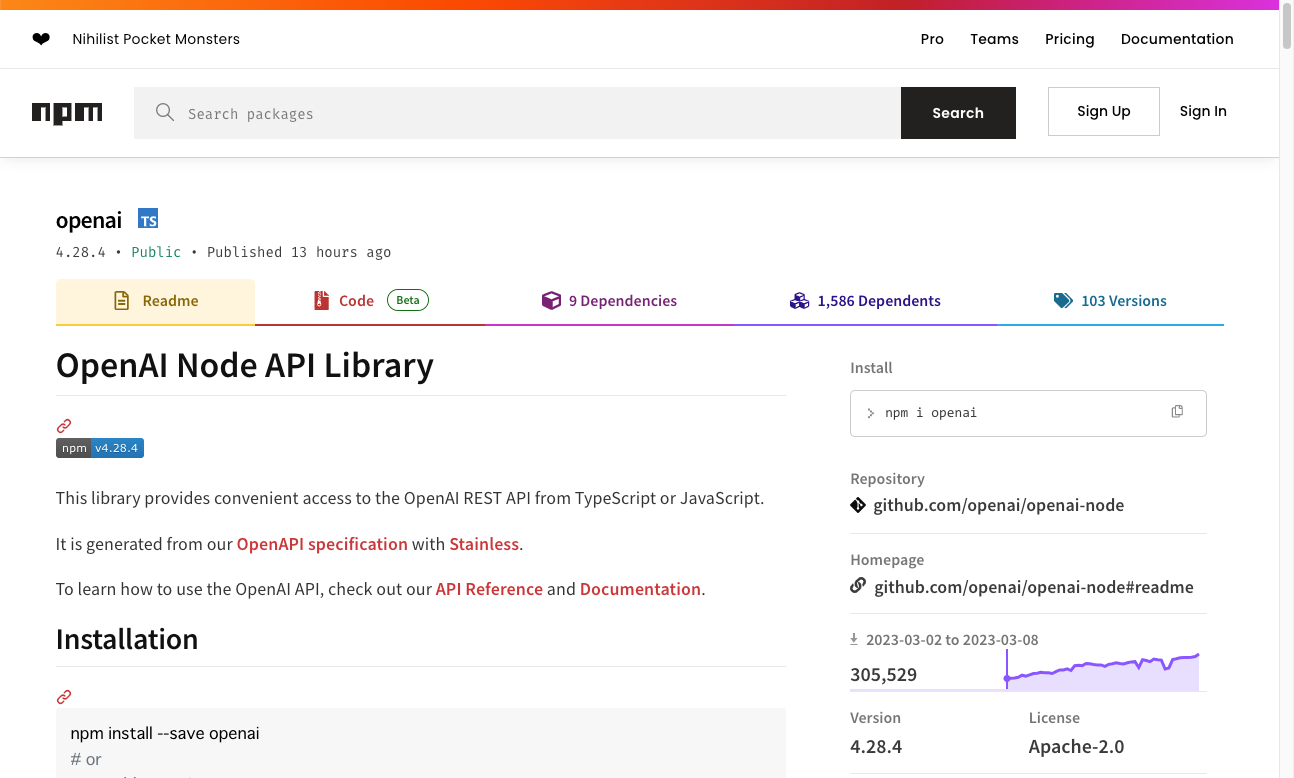The image size is (1294, 778).
Task: Click the 2023-03-02 to 2023-03-08 date range
Action: (952, 640)
